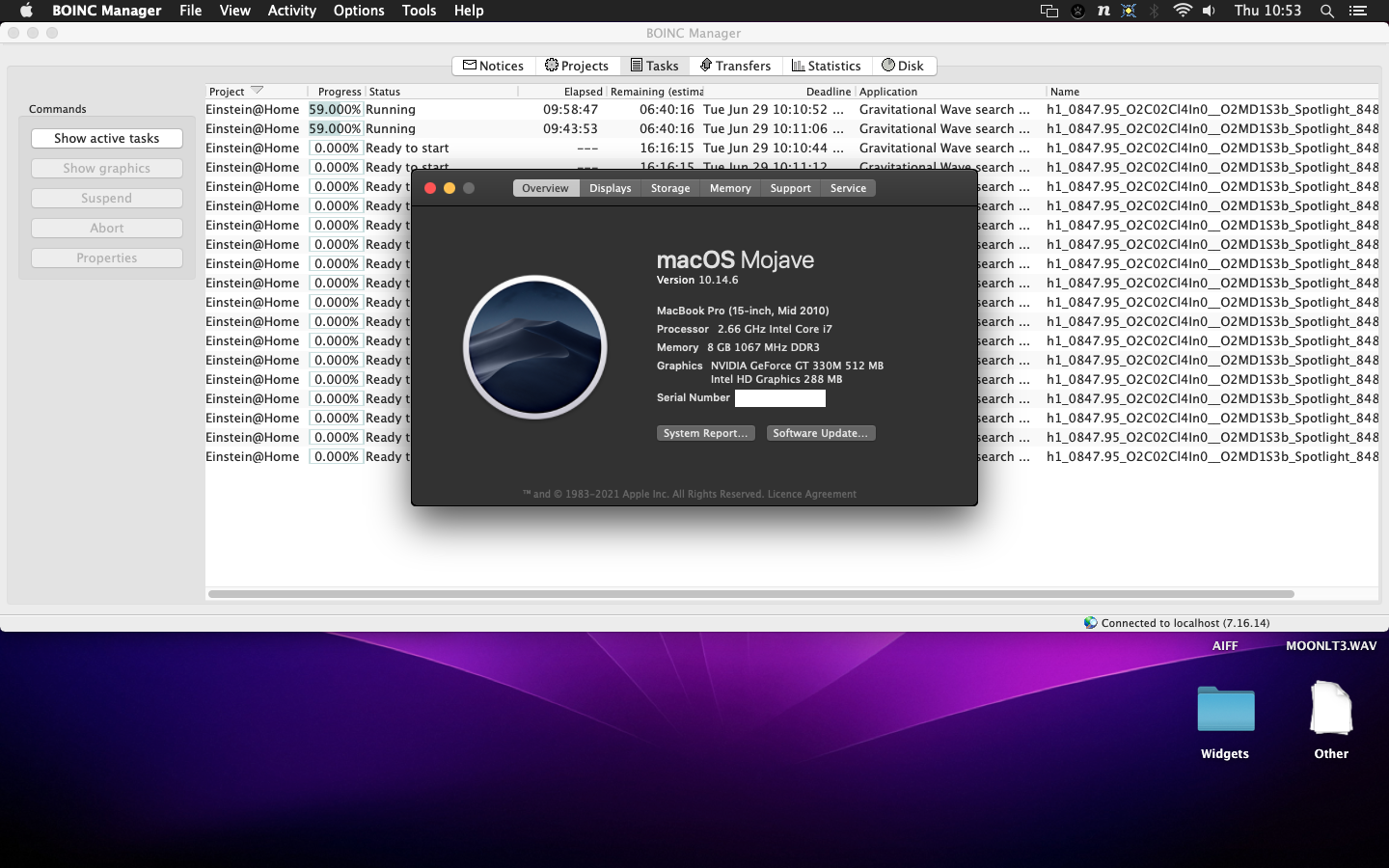Viewport: 1389px width, 868px height.
Task: Click the Serial Number field
Action: point(780,397)
